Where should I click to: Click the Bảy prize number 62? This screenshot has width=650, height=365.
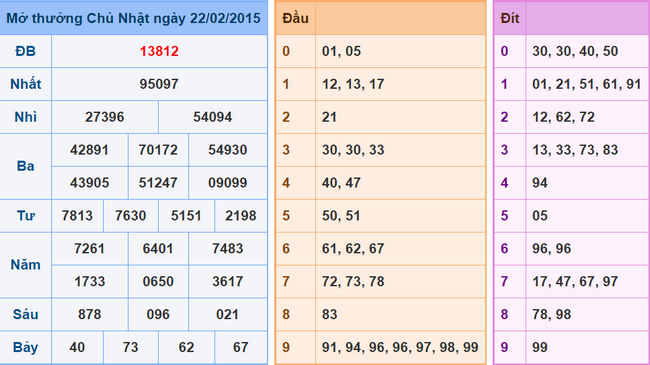[x=186, y=347]
